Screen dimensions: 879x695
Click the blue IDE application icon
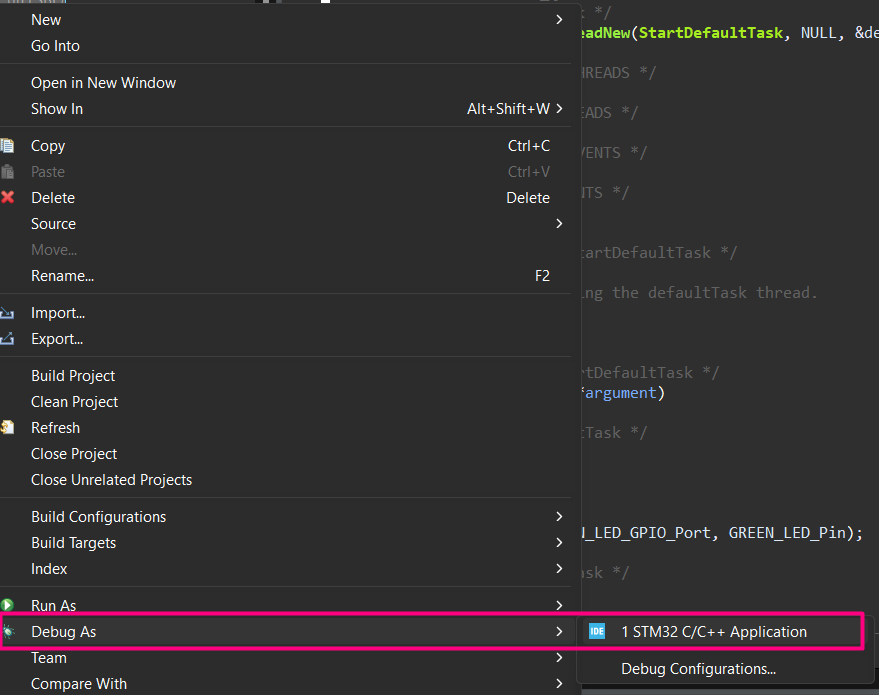coord(597,632)
